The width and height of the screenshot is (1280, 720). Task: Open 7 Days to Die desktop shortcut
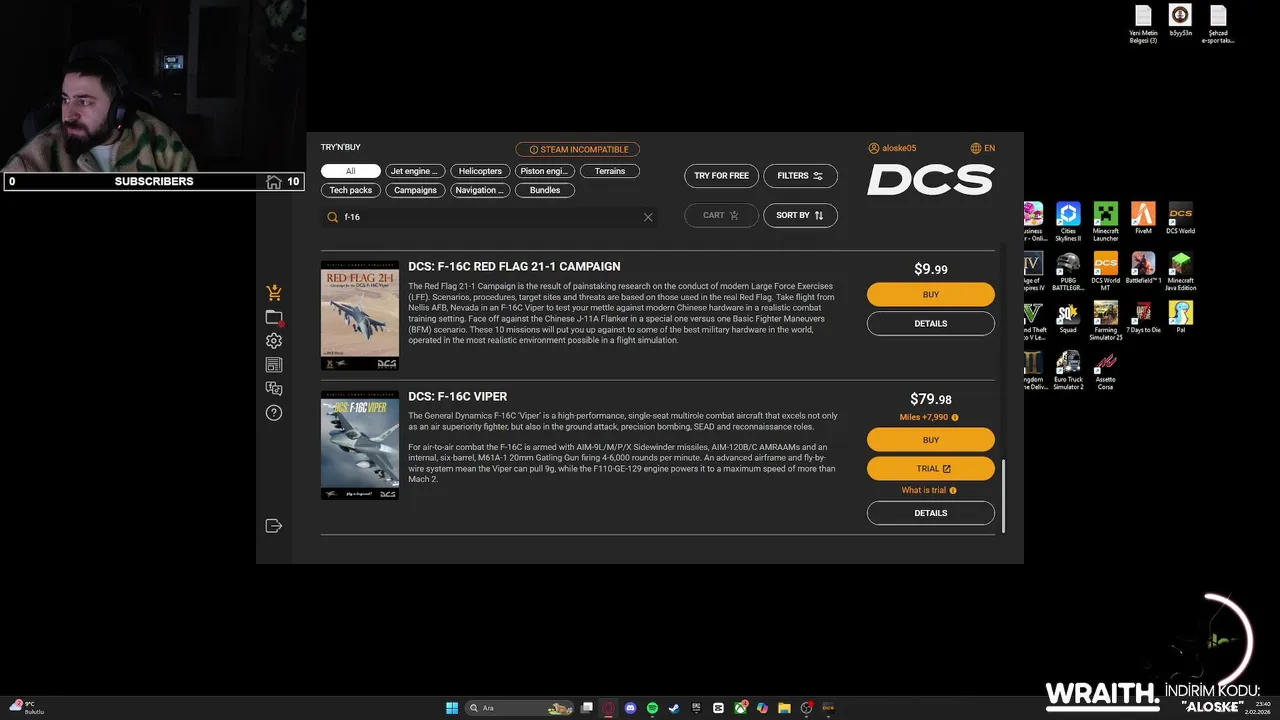click(1144, 317)
